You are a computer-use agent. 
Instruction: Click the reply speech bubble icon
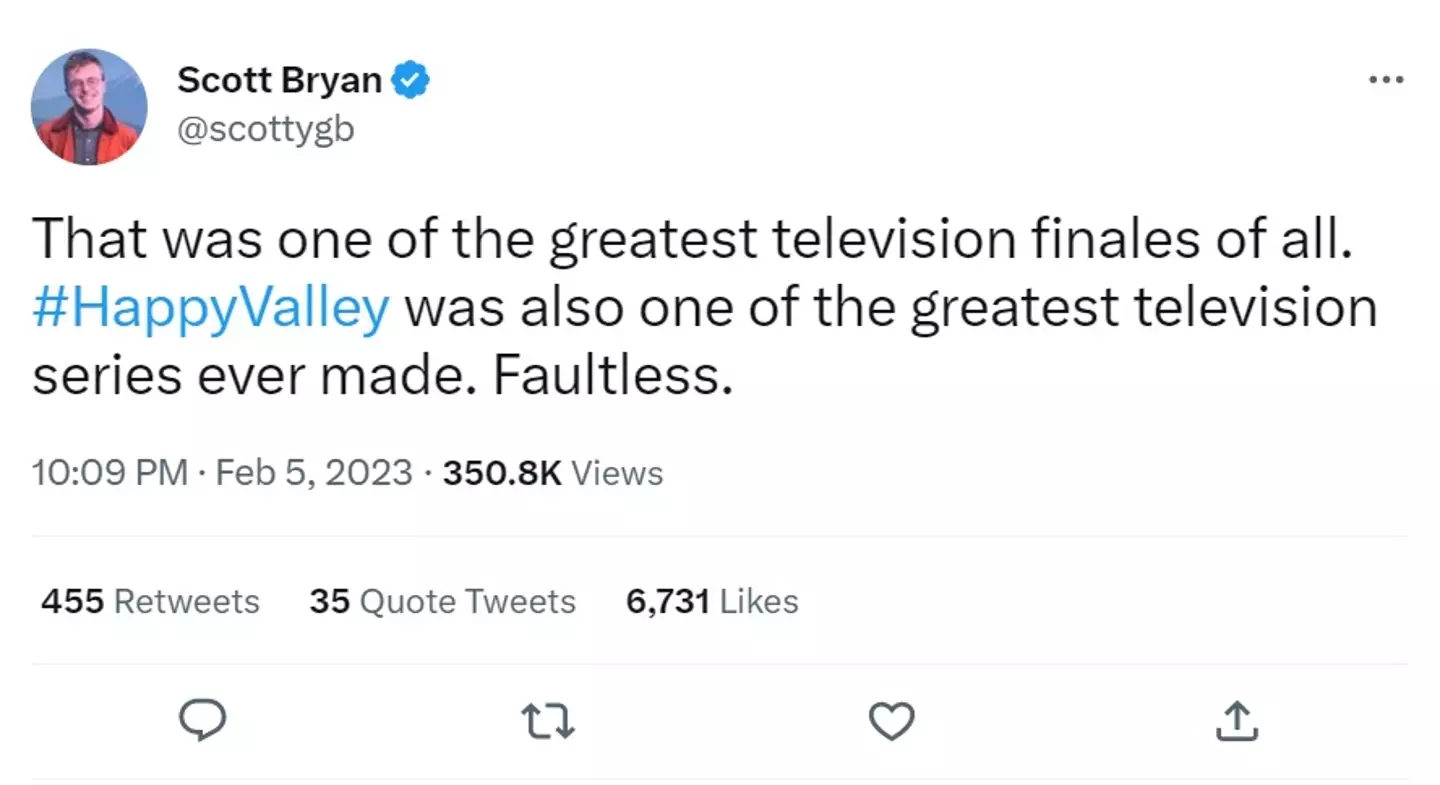tap(202, 720)
